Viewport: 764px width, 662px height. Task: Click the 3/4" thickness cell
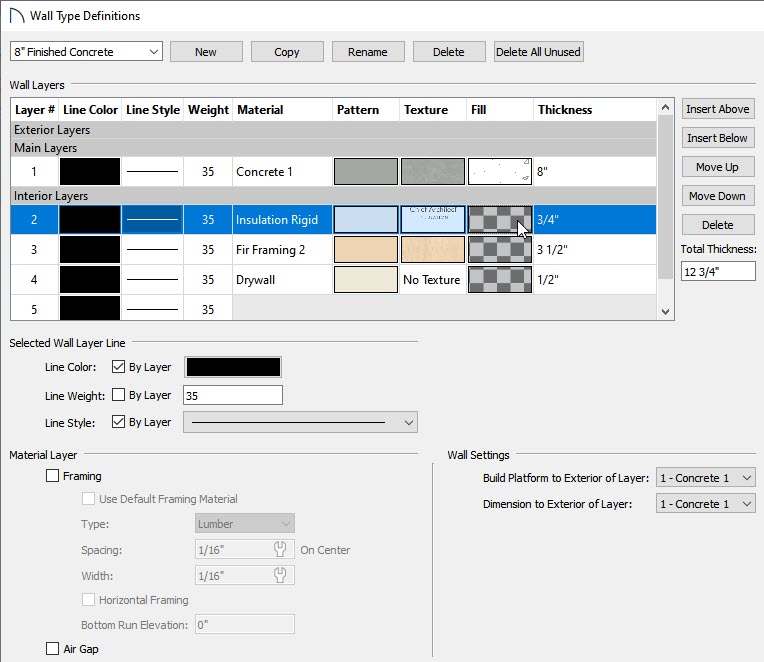click(595, 220)
